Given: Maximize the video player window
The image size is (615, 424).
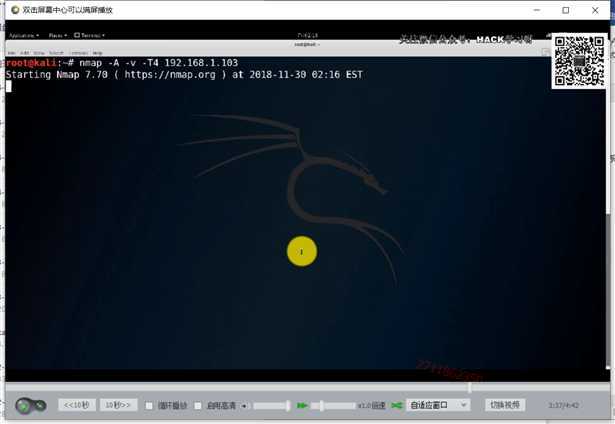Looking at the screenshot, I should (x=566, y=10).
